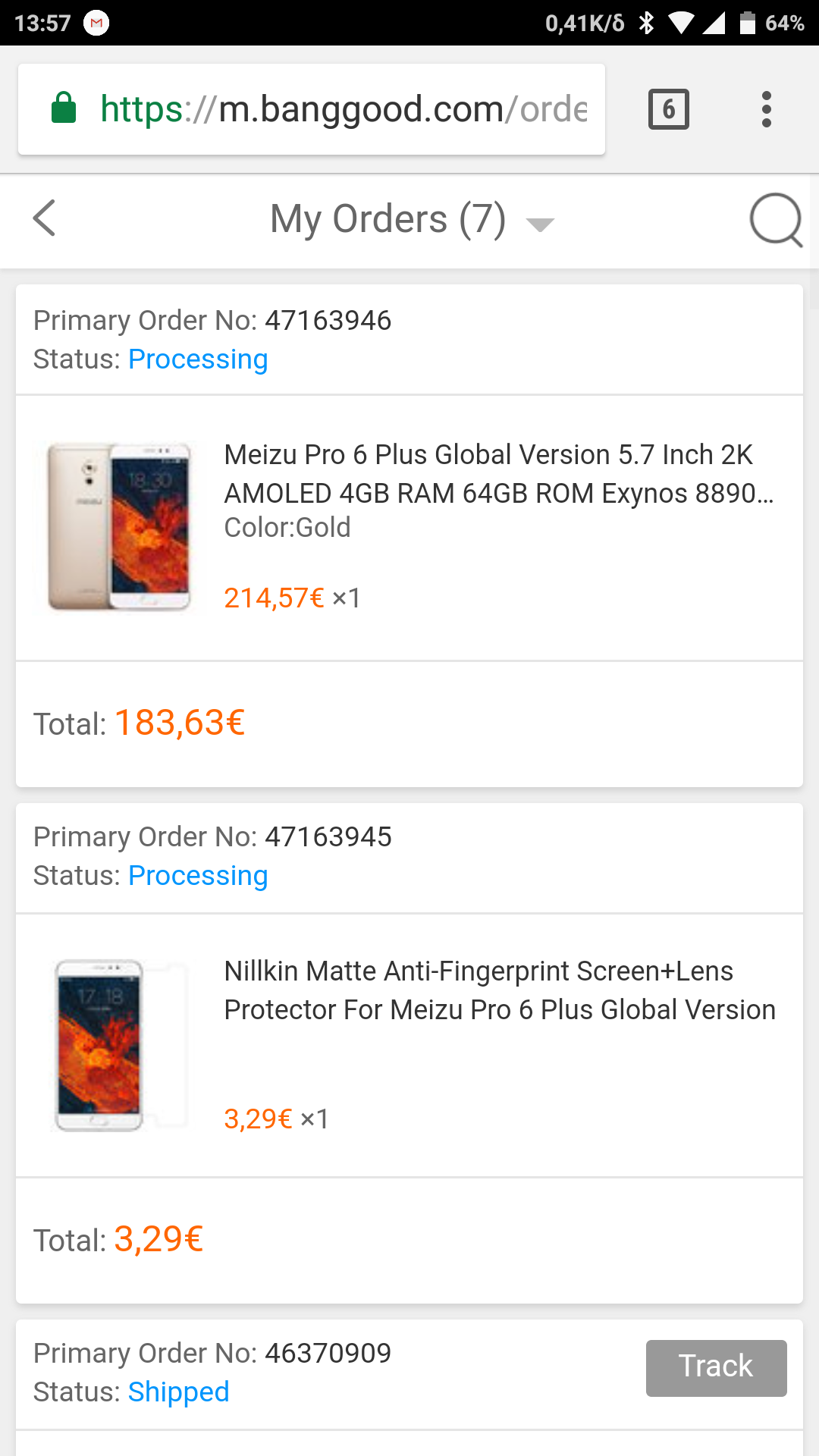
Task: Select primary order number 47163946
Action: 328,321
